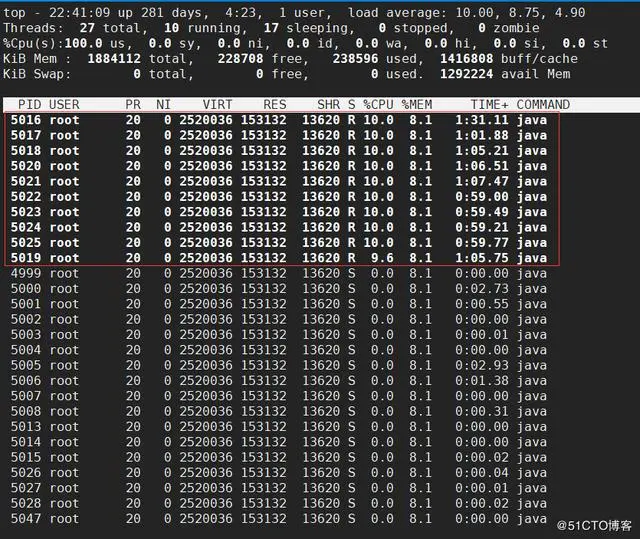Click thread PID 5026
The image size is (640, 539).
26,472
